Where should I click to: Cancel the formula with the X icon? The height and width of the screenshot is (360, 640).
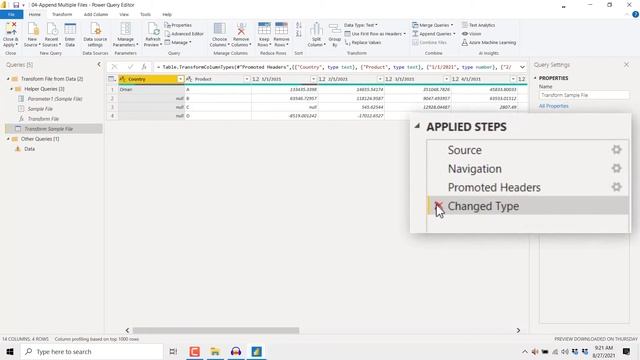pyautogui.click(x=115, y=67)
